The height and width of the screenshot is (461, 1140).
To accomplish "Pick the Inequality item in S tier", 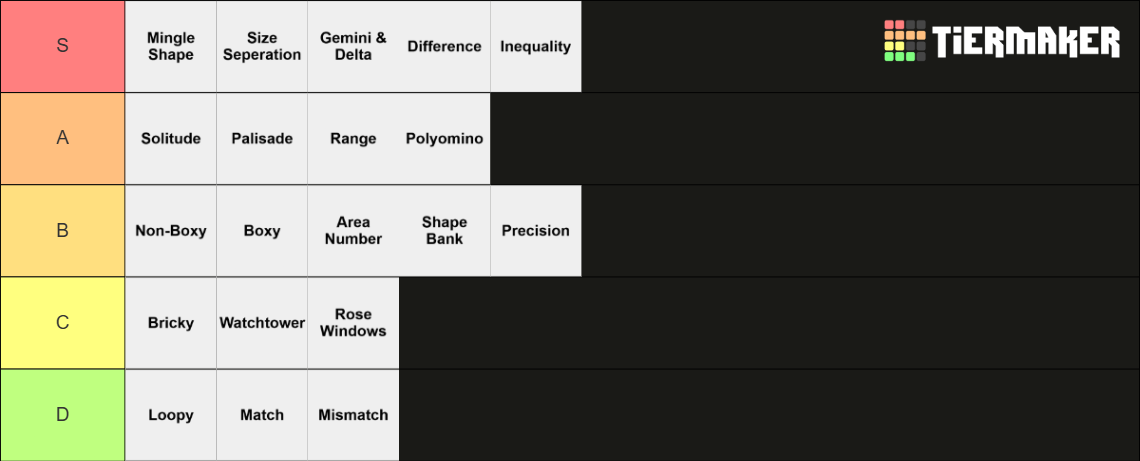I will [536, 47].
